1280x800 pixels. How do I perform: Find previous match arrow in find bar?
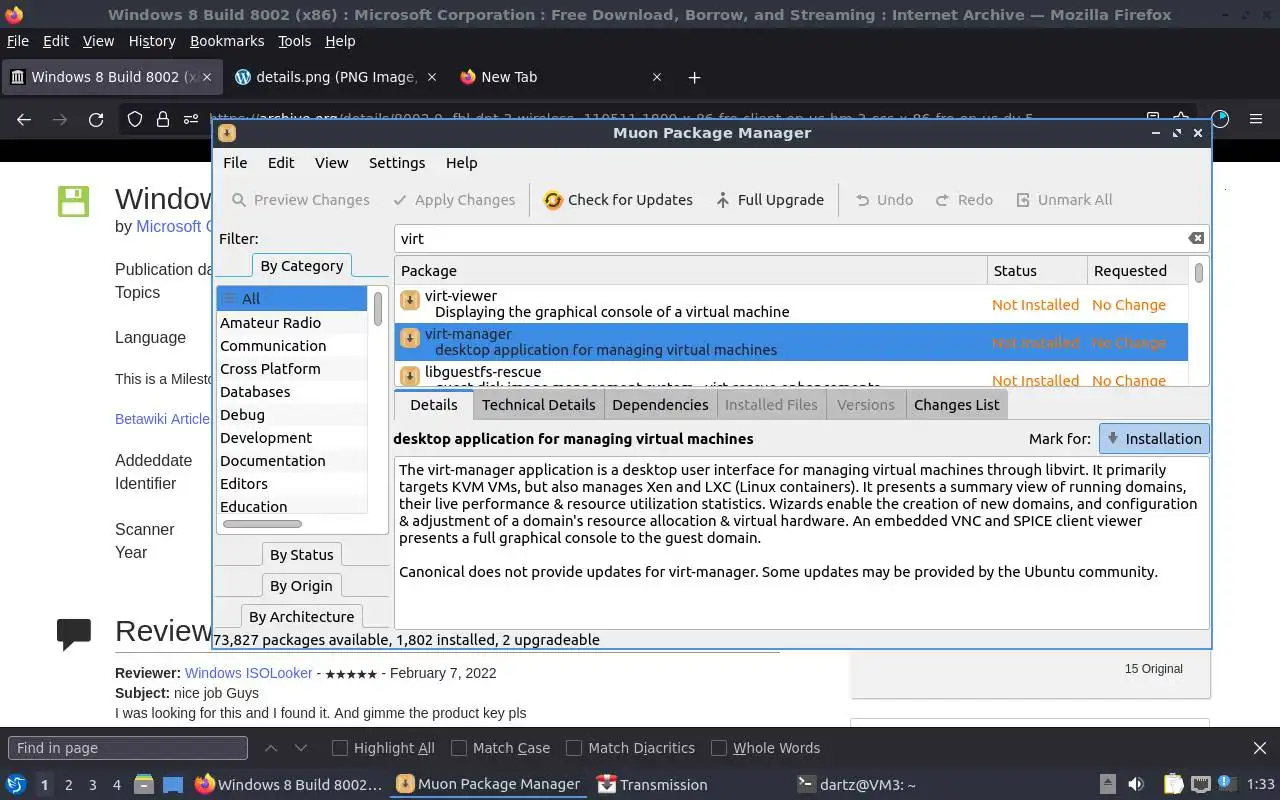pyautogui.click(x=271, y=748)
